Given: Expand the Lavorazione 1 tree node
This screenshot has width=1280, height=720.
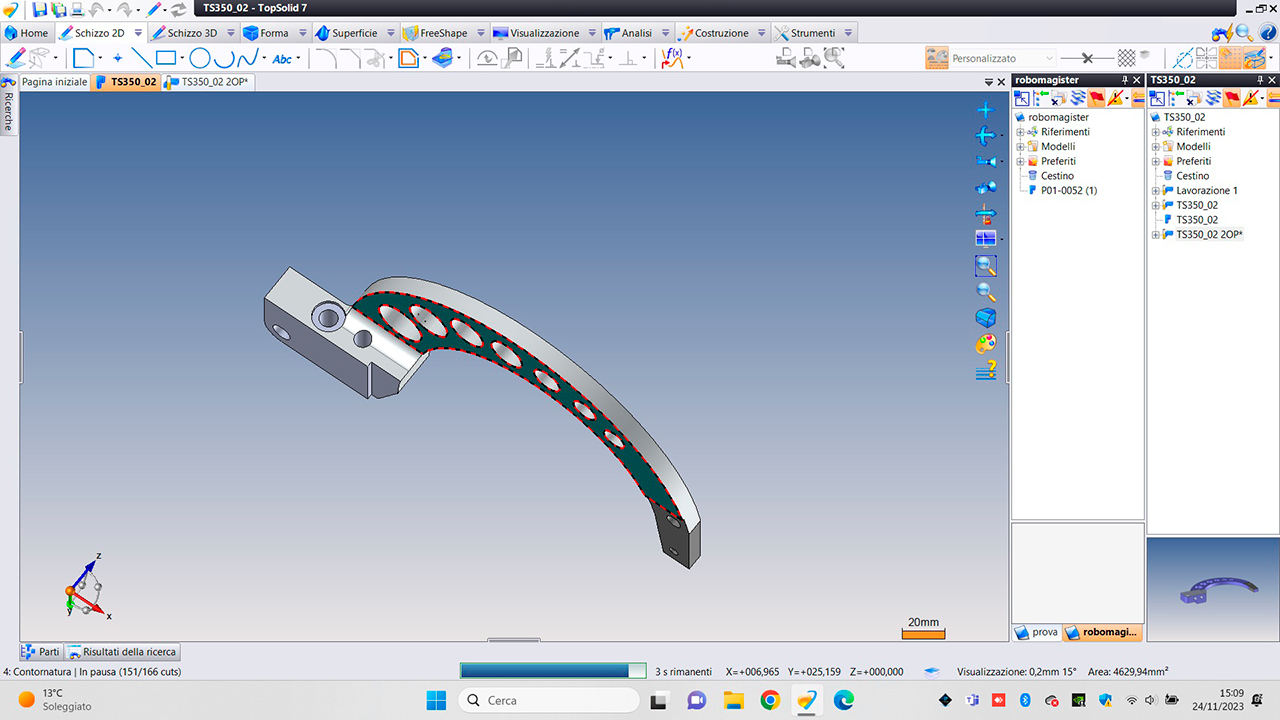Looking at the screenshot, I should coord(1156,191).
